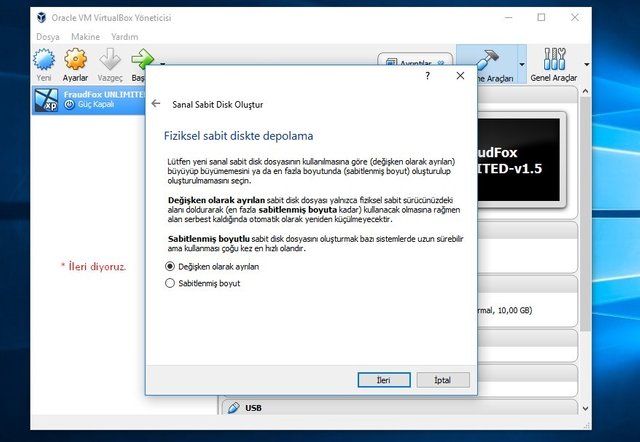Open the Dosya menu
This screenshot has height=442, width=640.
point(48,37)
